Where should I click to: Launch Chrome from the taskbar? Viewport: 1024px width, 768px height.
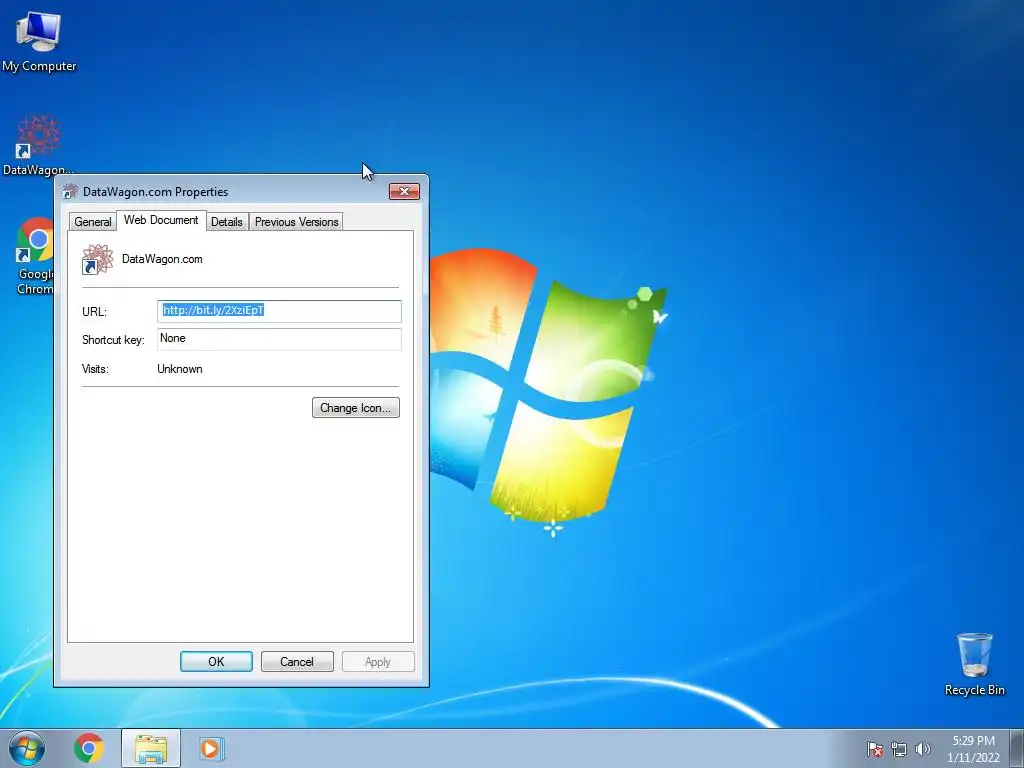tap(89, 748)
